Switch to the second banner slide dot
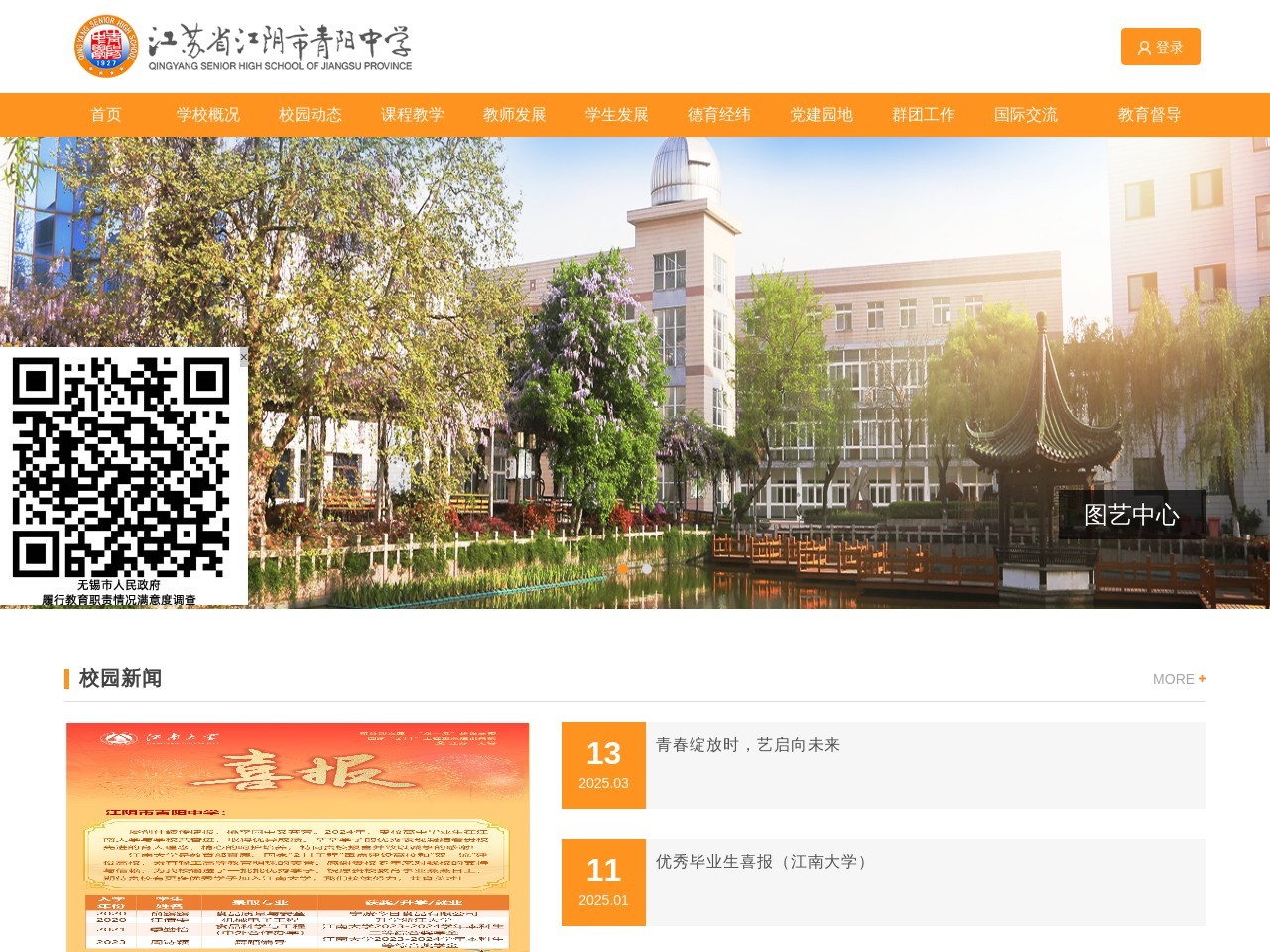 click(647, 569)
